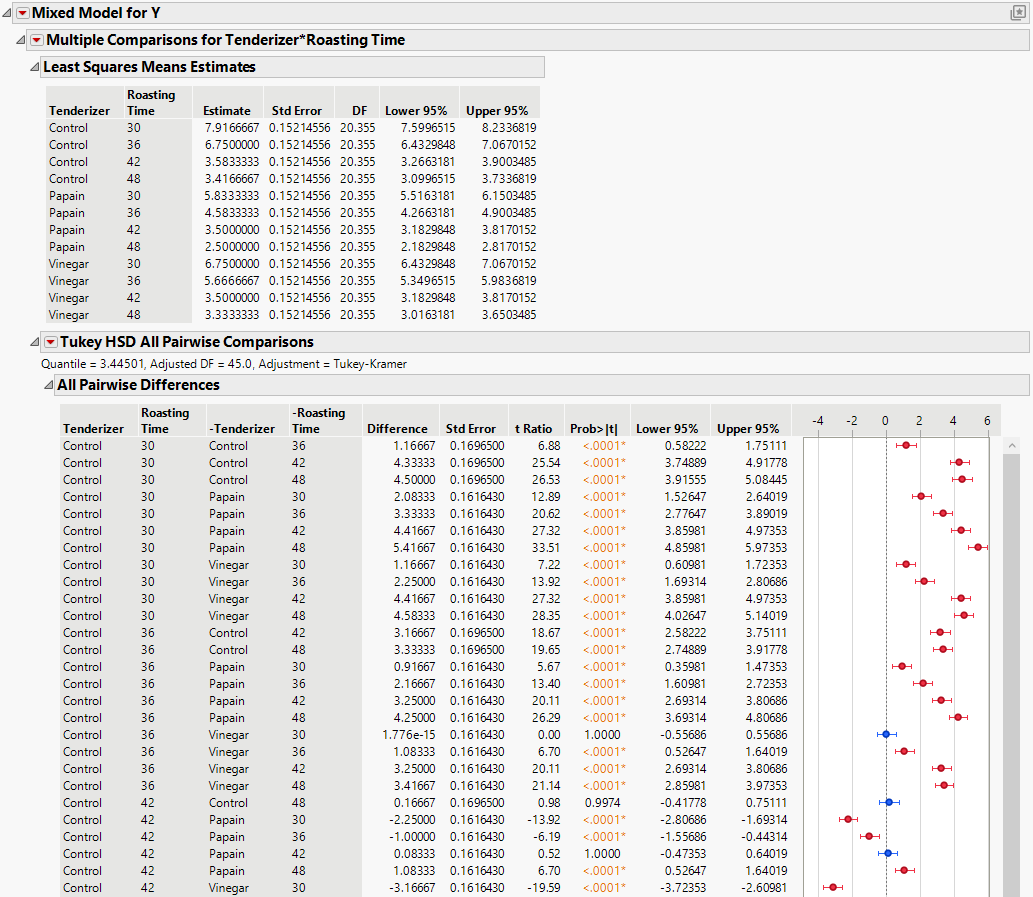Viewport: 1033px width, 897px height.
Task: Click the report options icon at top right
Action: pyautogui.click(x=1018, y=13)
